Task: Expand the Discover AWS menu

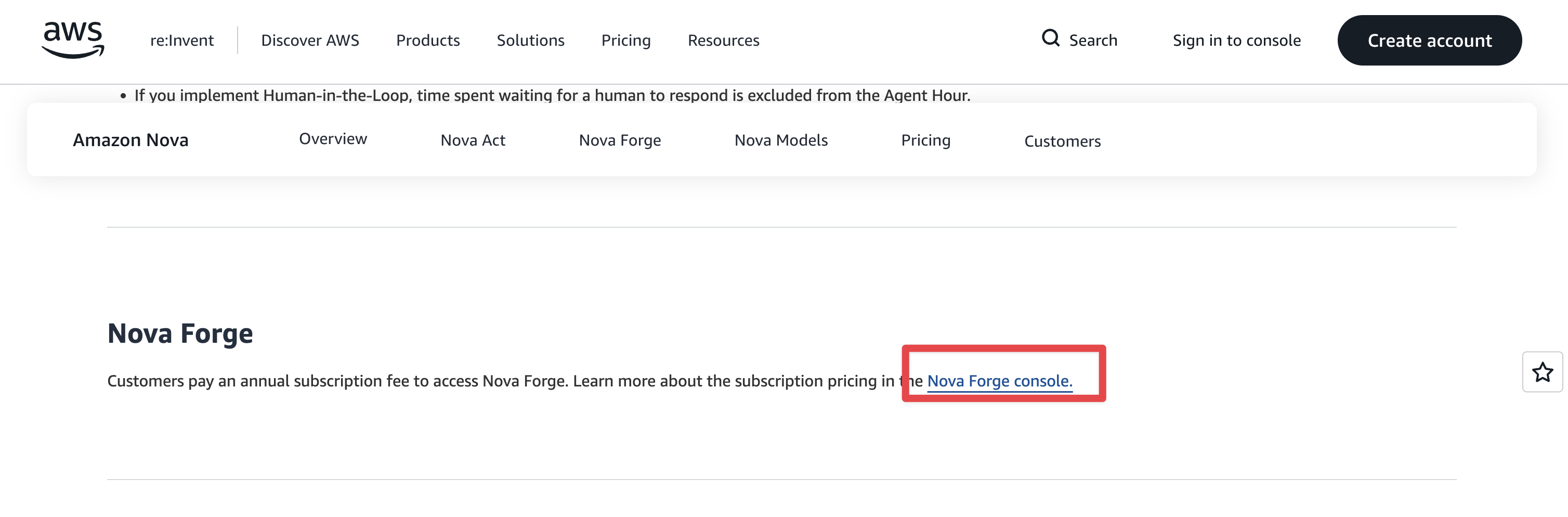Action: coord(310,40)
